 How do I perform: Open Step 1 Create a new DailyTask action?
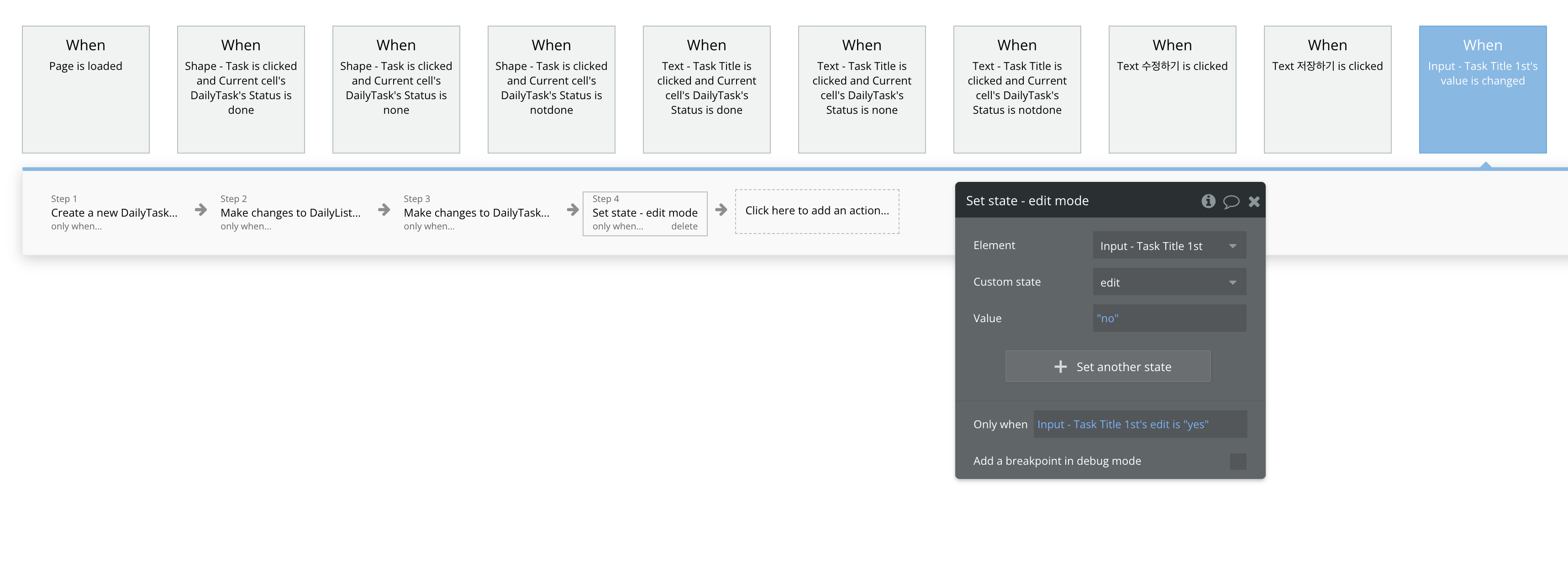click(114, 213)
